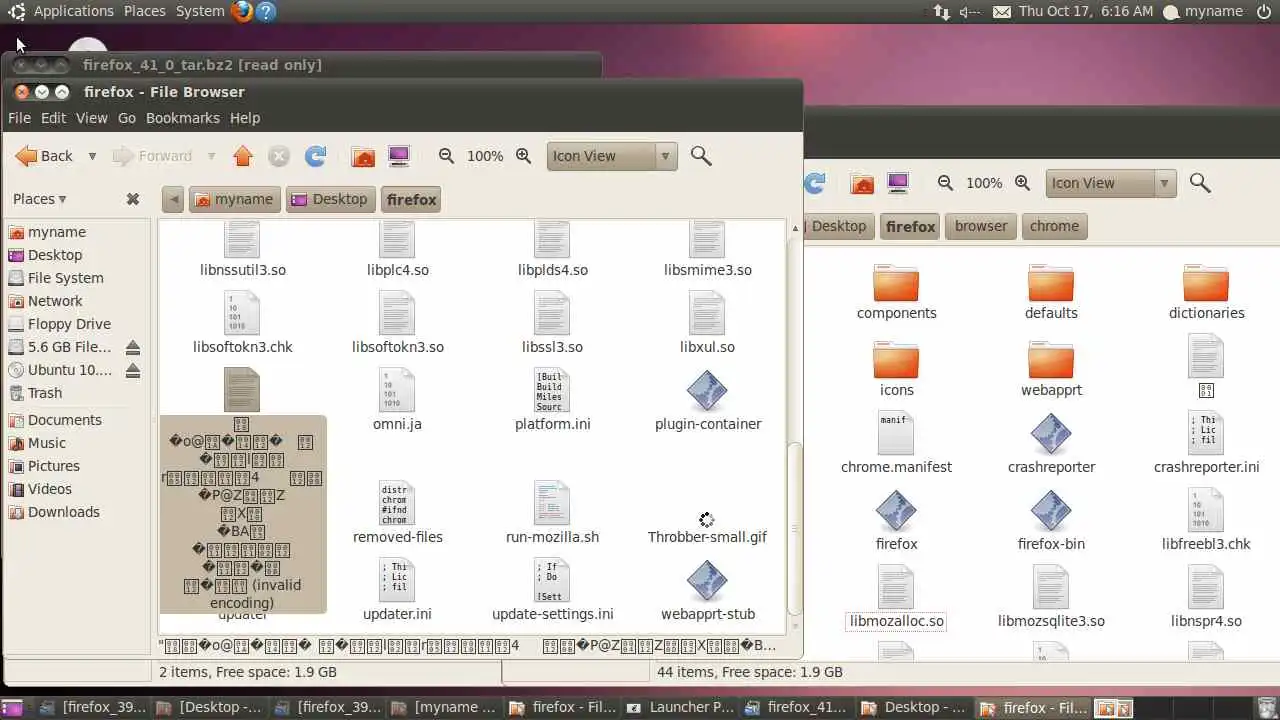
Task: Reload the folder in the front File Browser
Action: coord(315,156)
